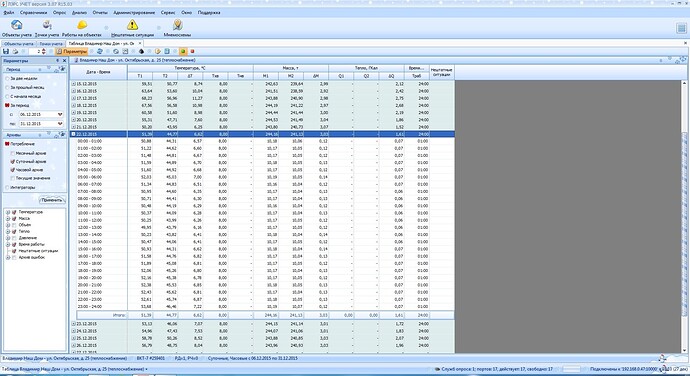Open the end date 31.12.2015 dropdown
The image size is (690, 376).
coord(60,124)
